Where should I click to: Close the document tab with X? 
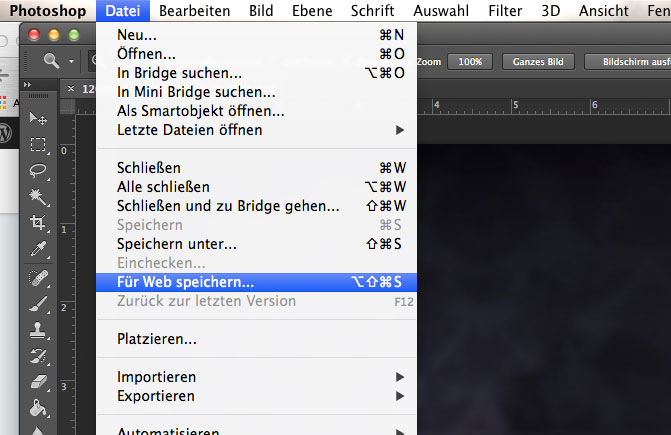[71, 89]
